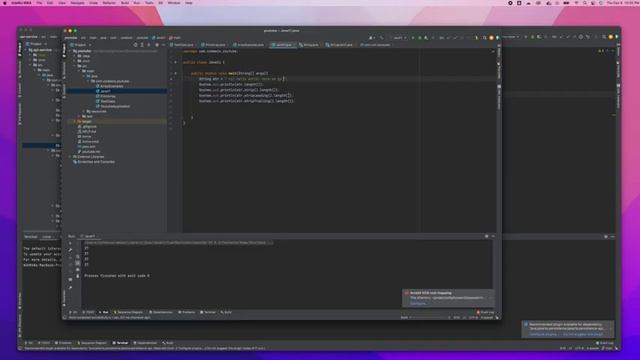Select YoutubeApplication class in project tree
This screenshot has width=640, height=360.
[113, 106]
